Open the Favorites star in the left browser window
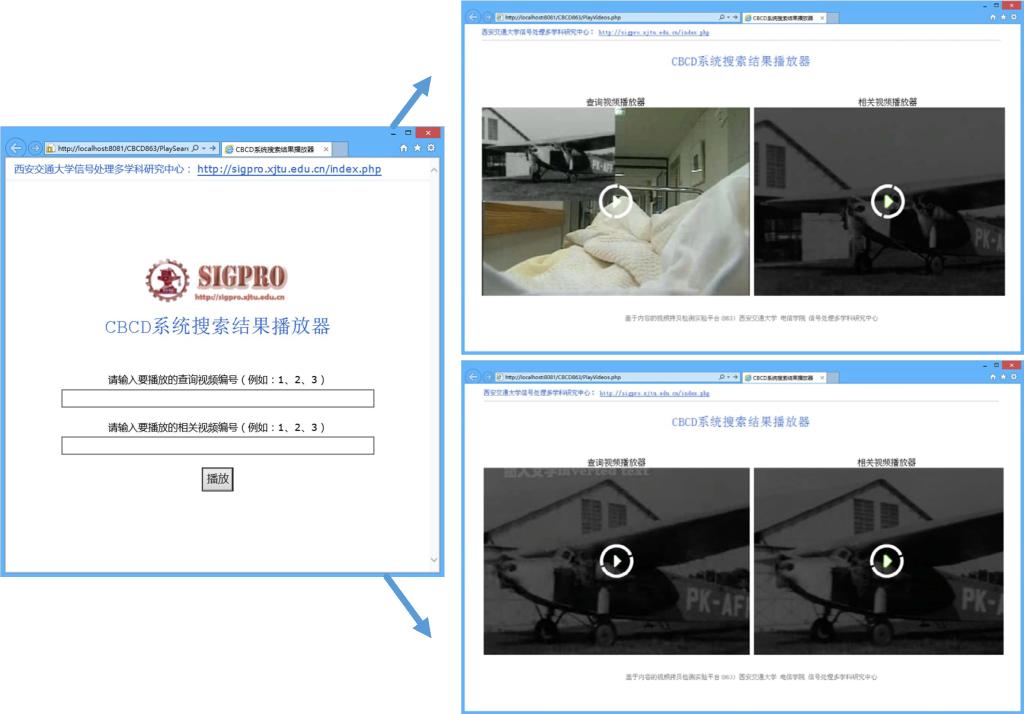 pos(417,148)
